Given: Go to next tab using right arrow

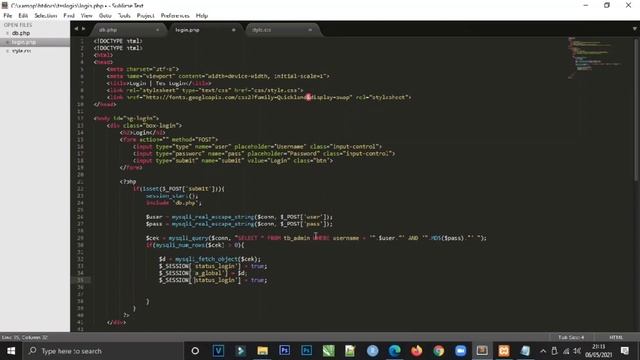Looking at the screenshot, I should [x=84, y=29].
